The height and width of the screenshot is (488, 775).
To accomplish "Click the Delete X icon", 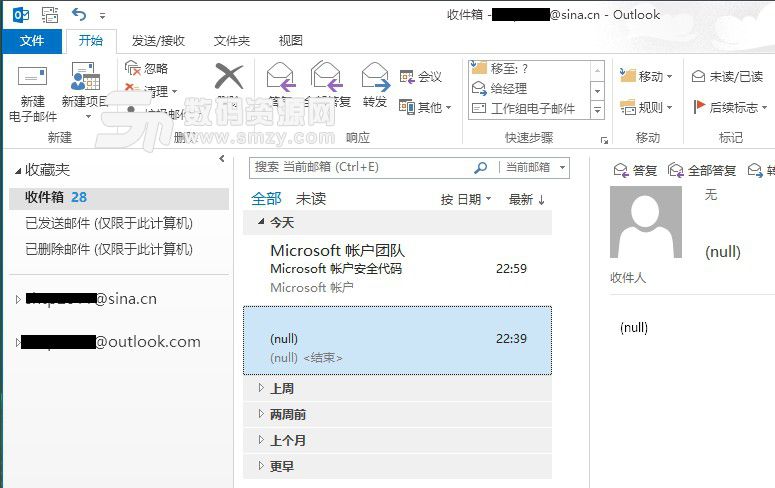I will (x=229, y=77).
